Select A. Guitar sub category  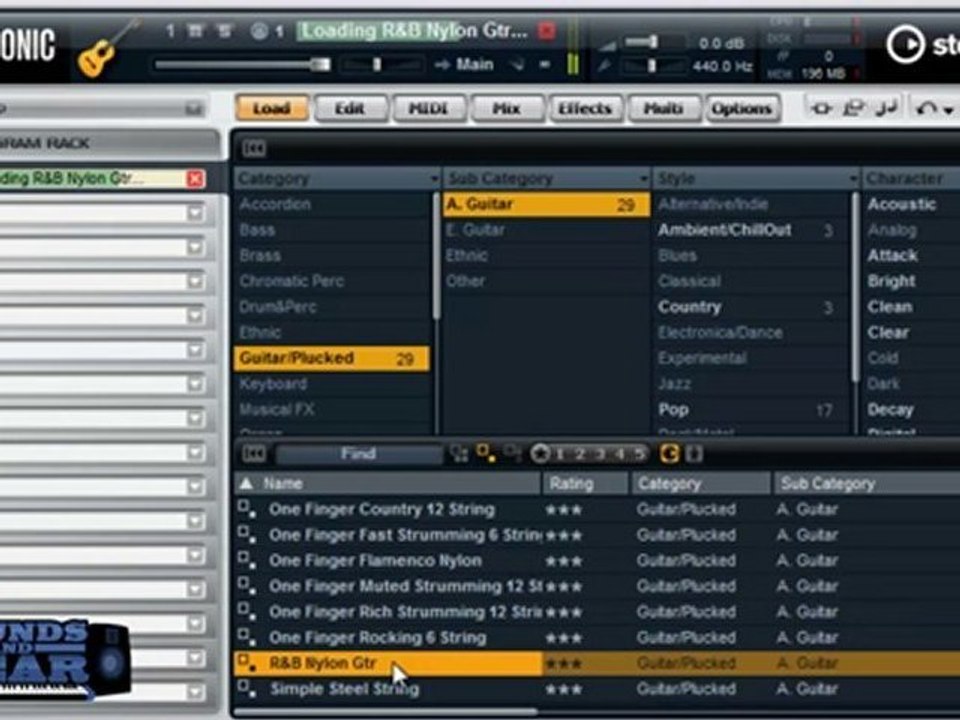[546, 204]
